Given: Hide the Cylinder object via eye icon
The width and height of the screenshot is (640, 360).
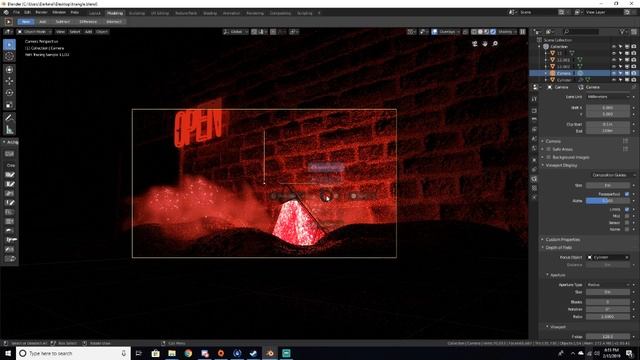Looking at the screenshot, I should pyautogui.click(x=614, y=80).
